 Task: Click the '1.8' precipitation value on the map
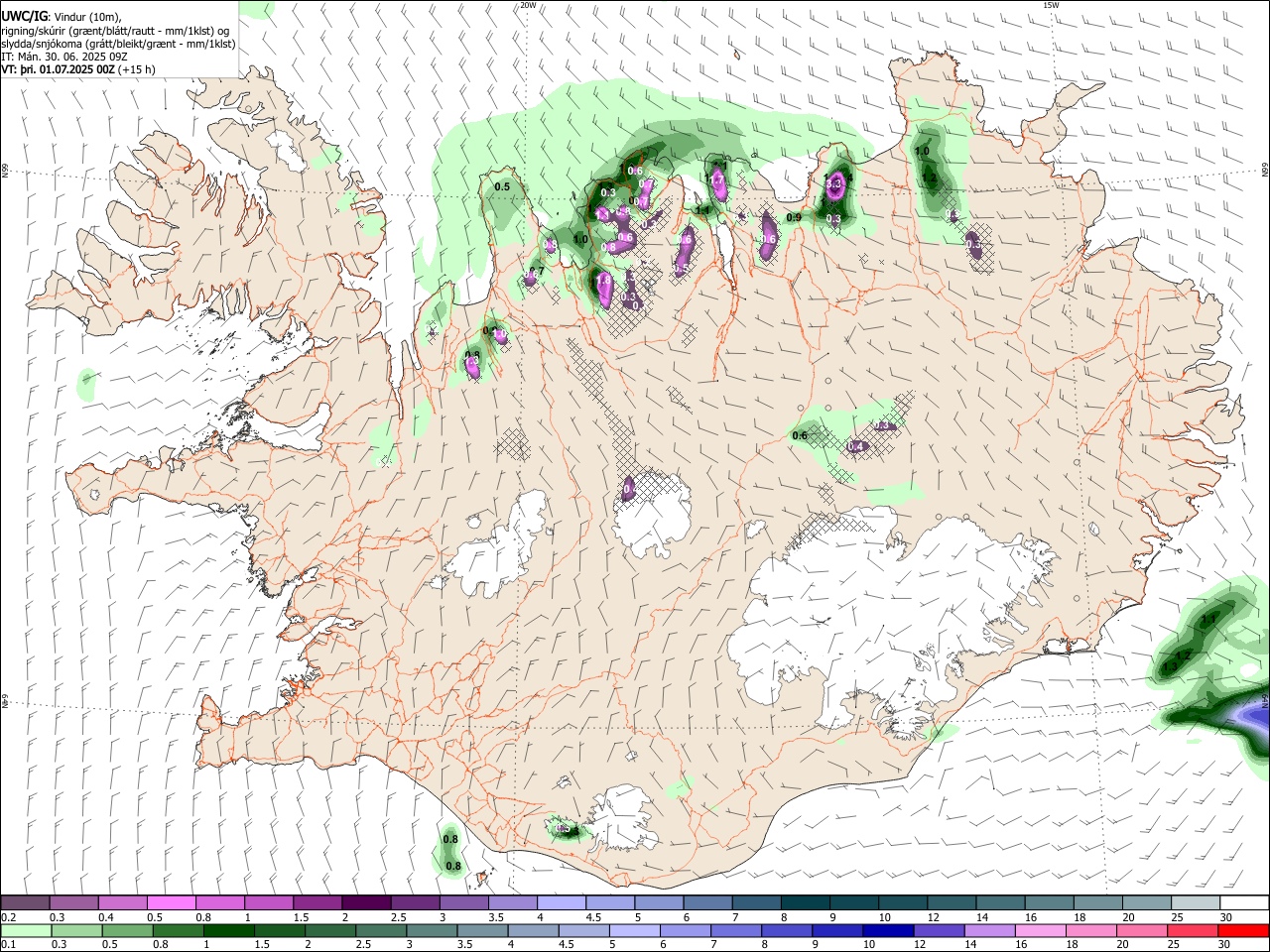click(603, 281)
